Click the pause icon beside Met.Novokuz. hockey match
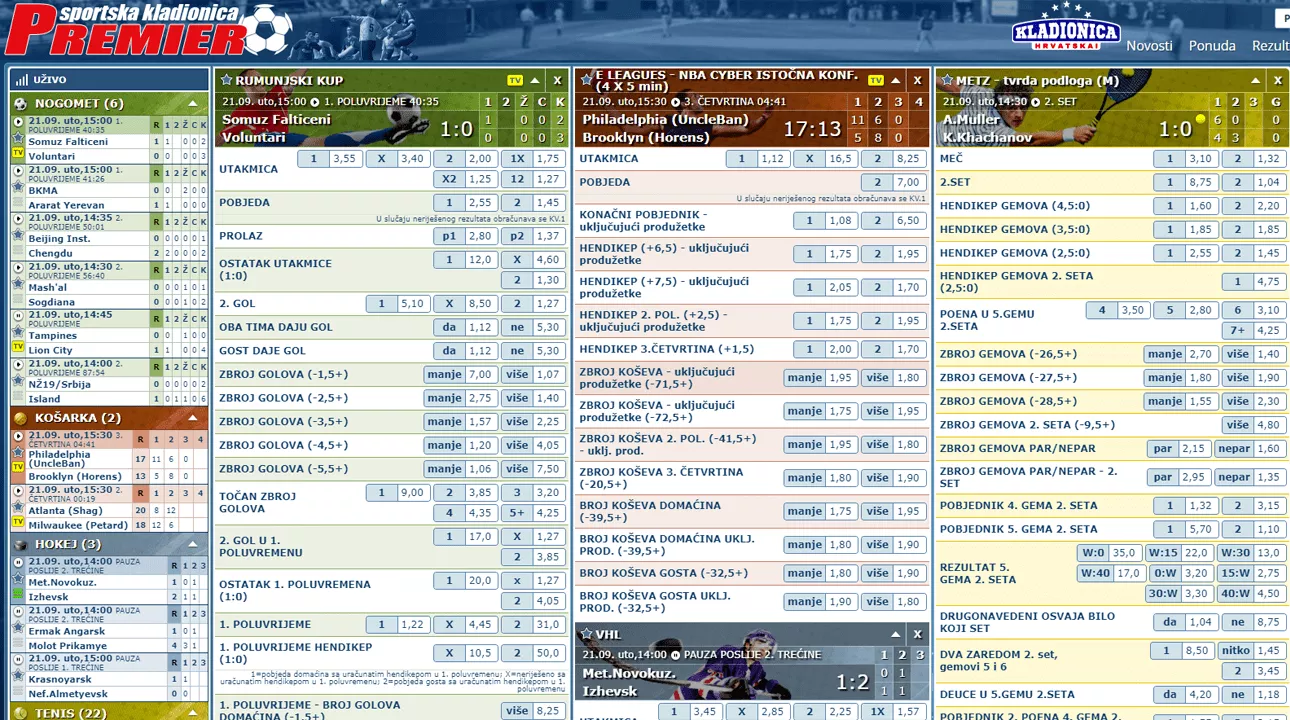 coord(17,563)
